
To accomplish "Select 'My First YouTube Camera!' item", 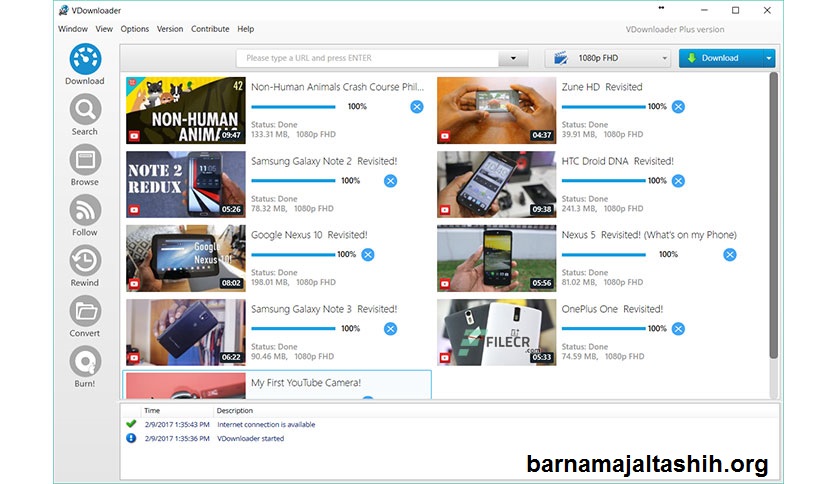I will [277, 385].
